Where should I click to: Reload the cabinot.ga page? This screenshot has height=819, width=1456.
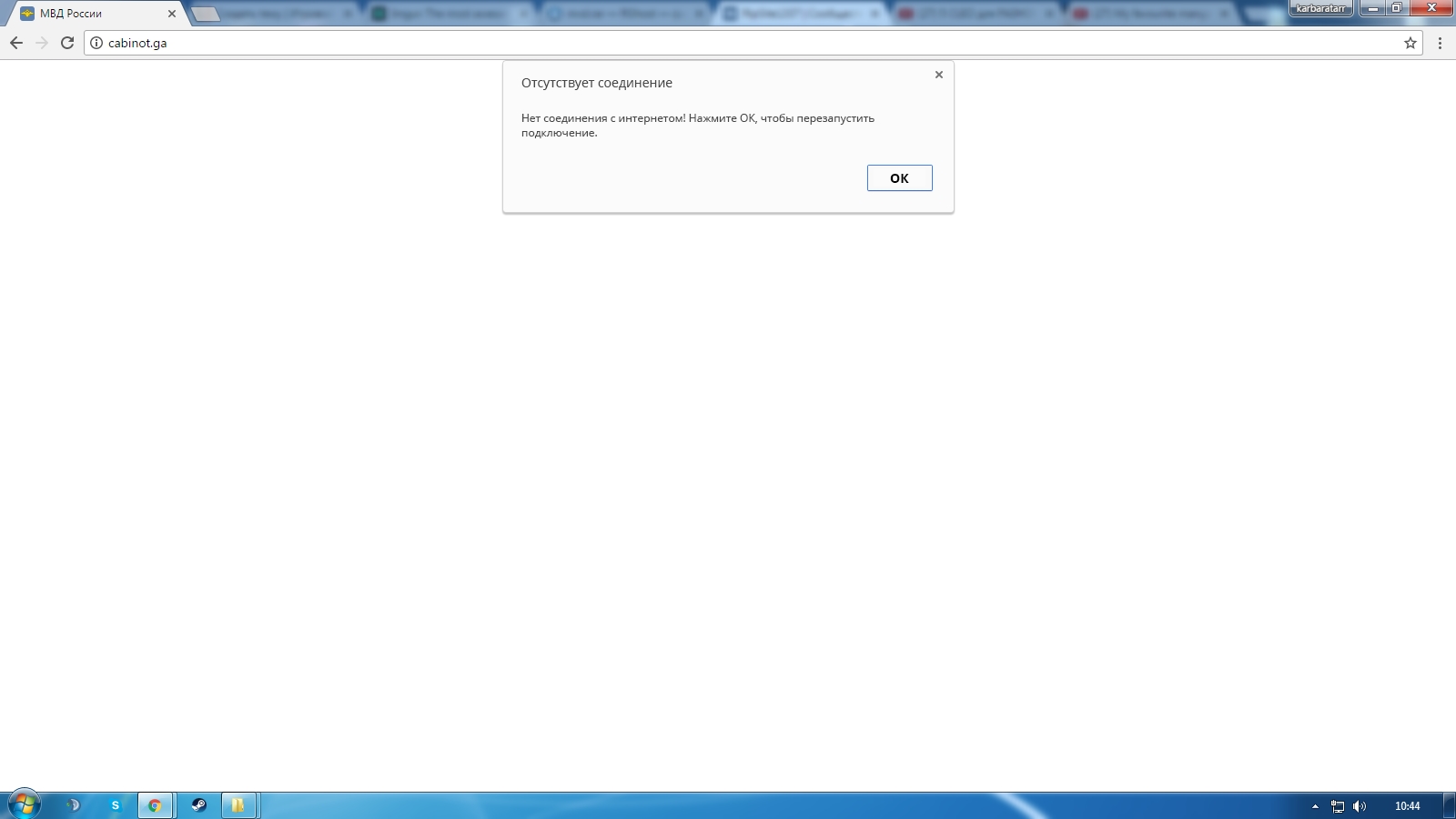pyautogui.click(x=67, y=43)
